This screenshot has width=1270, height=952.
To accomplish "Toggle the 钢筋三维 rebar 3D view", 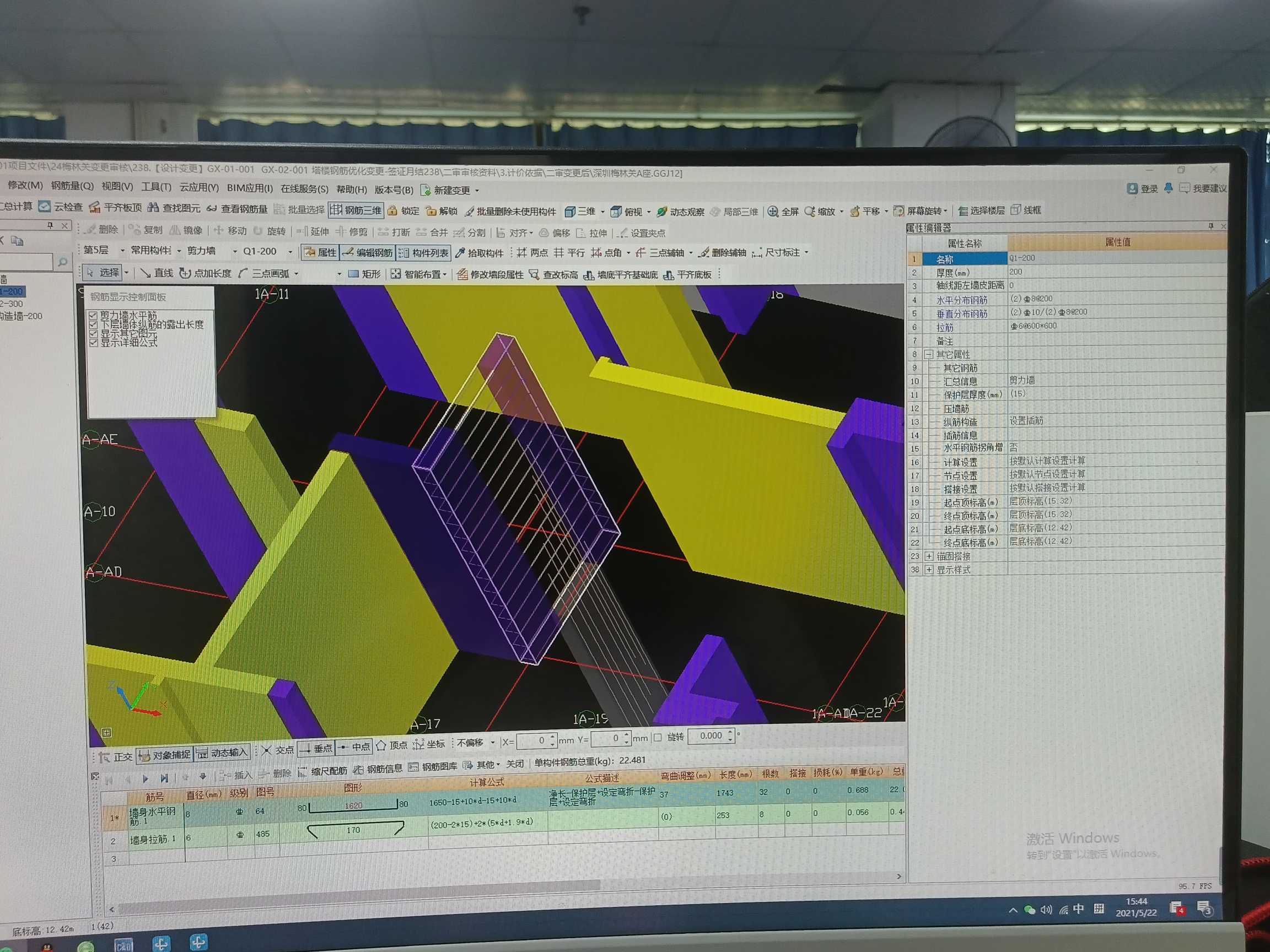I will point(356,210).
